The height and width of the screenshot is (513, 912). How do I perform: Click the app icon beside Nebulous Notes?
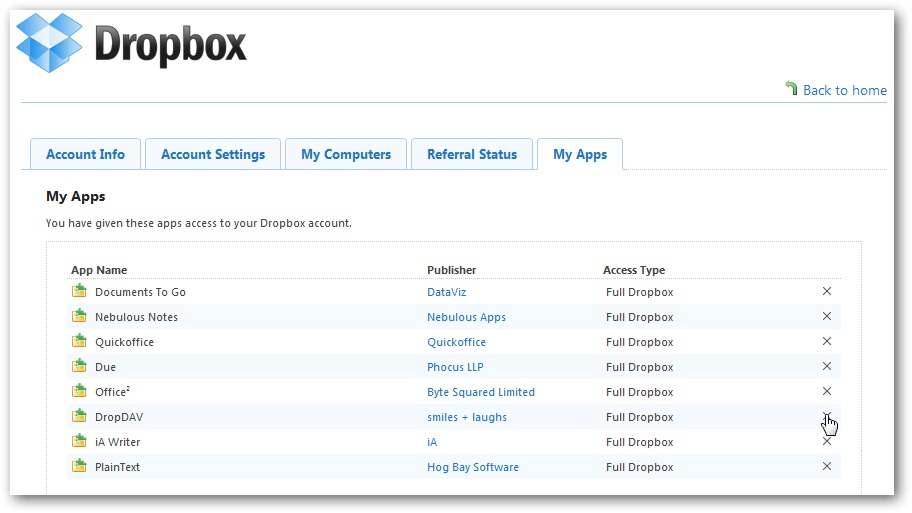(79, 316)
